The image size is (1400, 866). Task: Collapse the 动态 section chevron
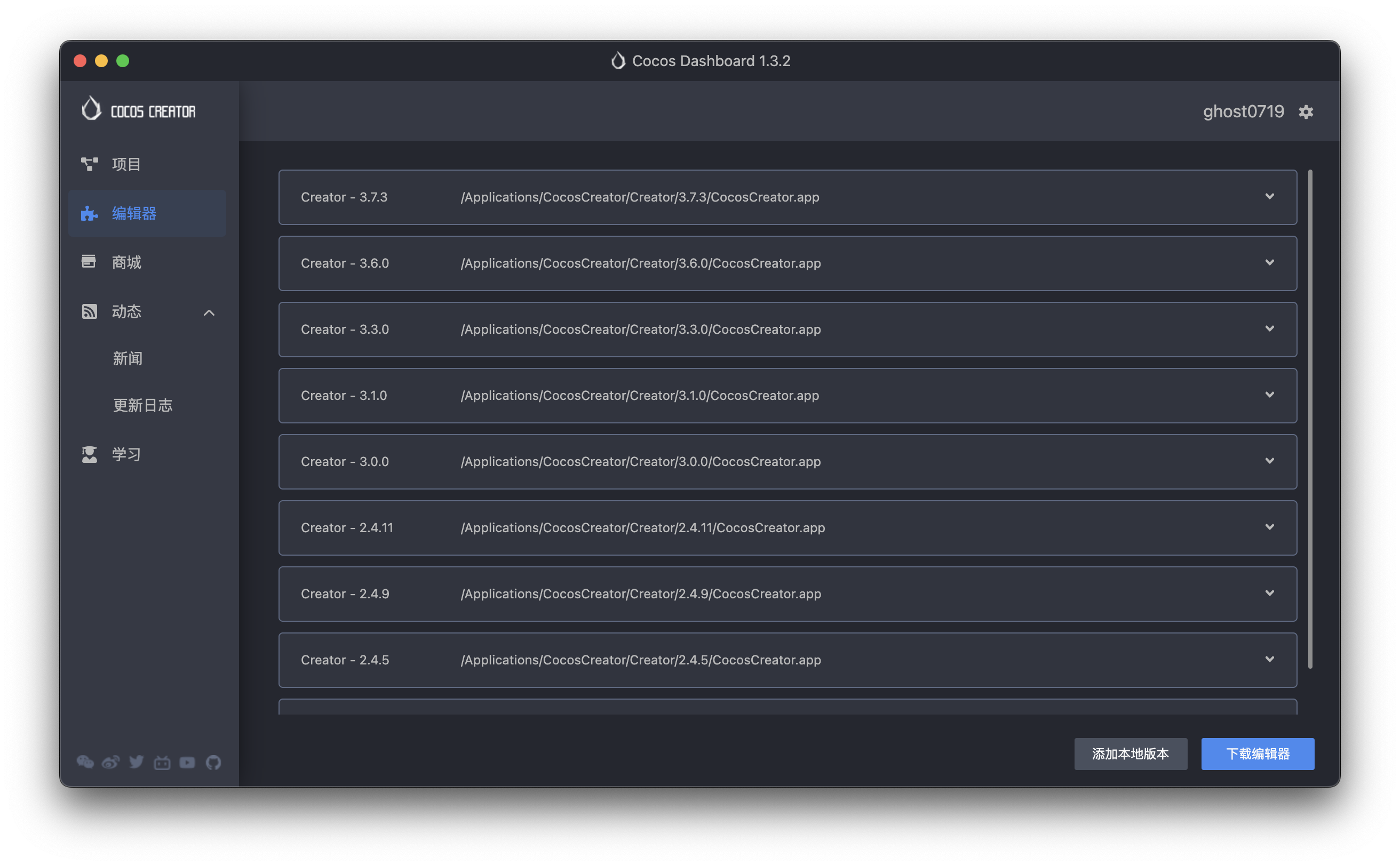209,312
